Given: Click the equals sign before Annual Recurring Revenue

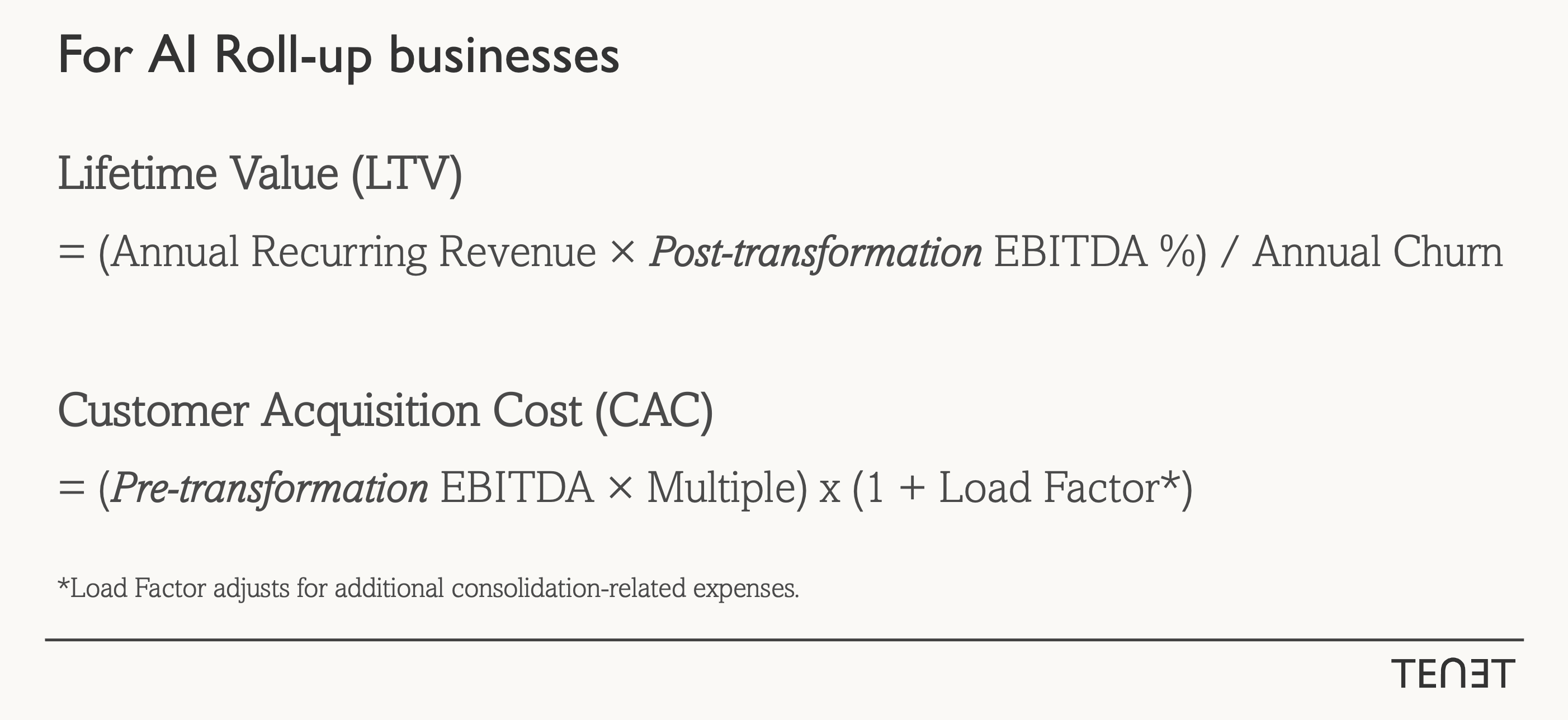Looking at the screenshot, I should (71, 253).
